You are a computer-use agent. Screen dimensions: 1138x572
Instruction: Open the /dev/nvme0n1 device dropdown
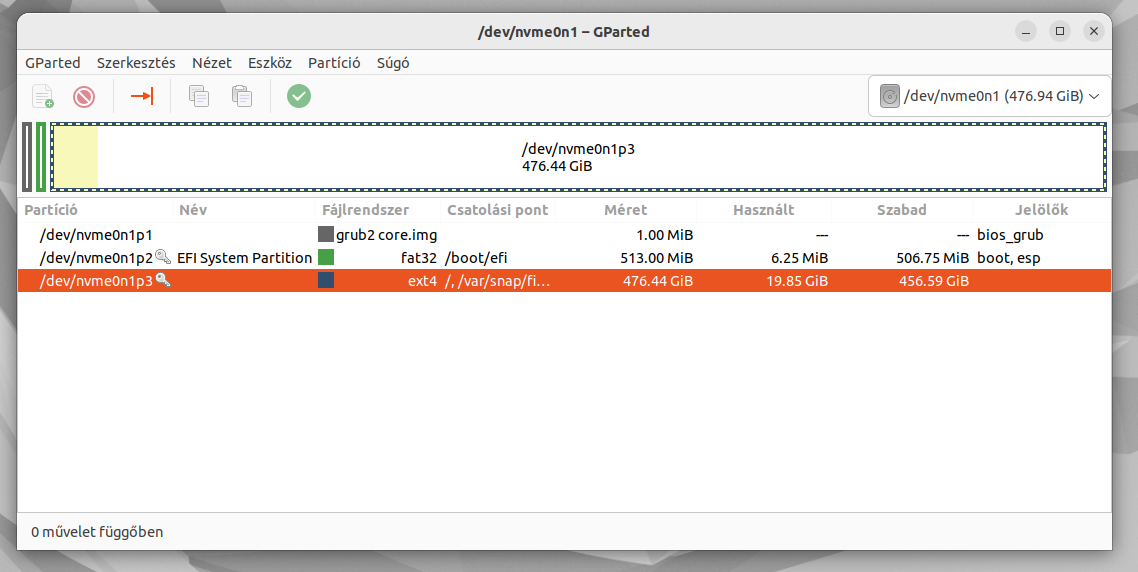point(989,96)
